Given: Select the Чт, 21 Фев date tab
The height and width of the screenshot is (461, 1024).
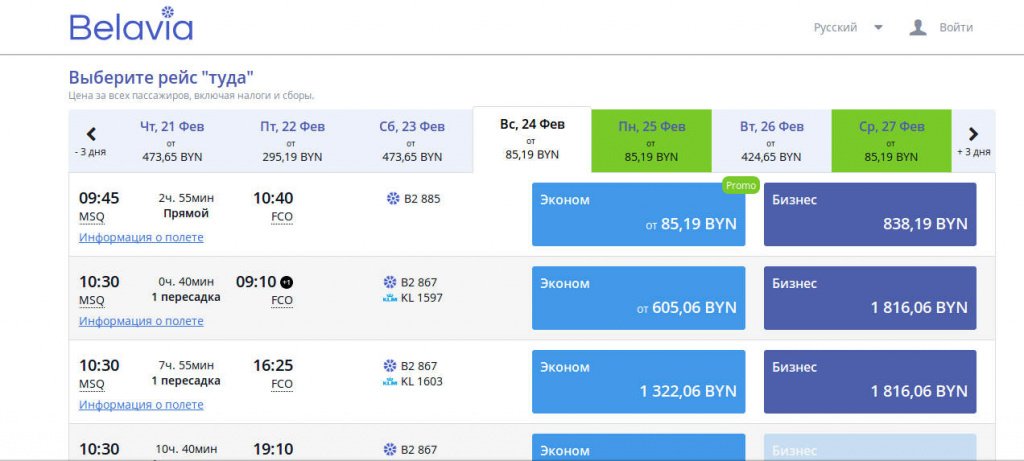Looking at the screenshot, I should tap(172, 141).
